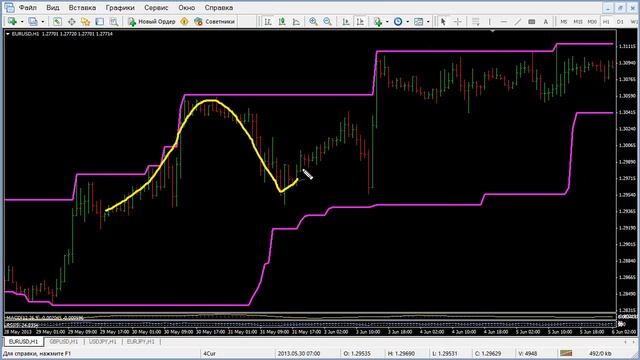The width and height of the screenshot is (640, 360).
Task: Expand the Templates dropdown arrow
Action: 428,22
